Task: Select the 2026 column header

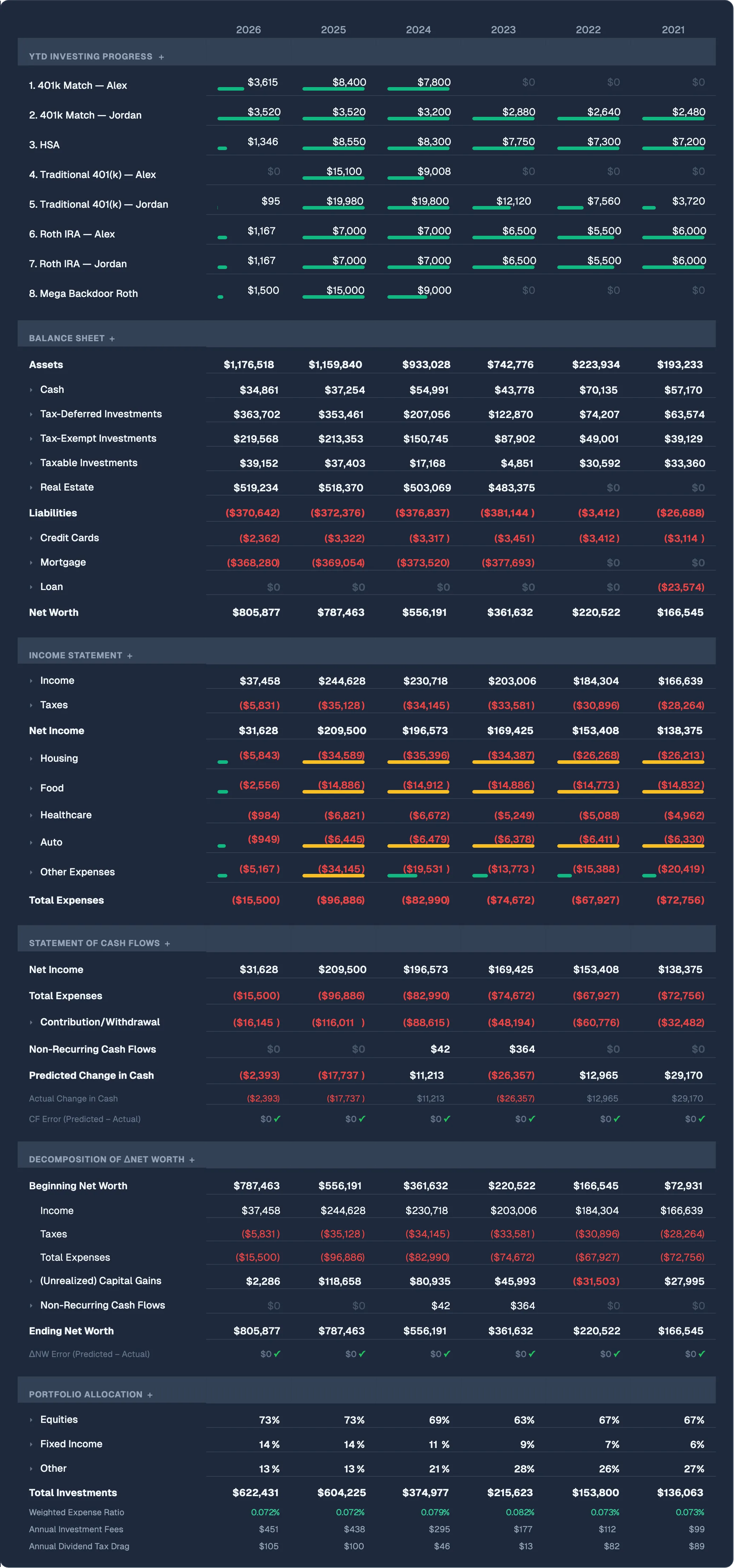Action: click(x=250, y=29)
